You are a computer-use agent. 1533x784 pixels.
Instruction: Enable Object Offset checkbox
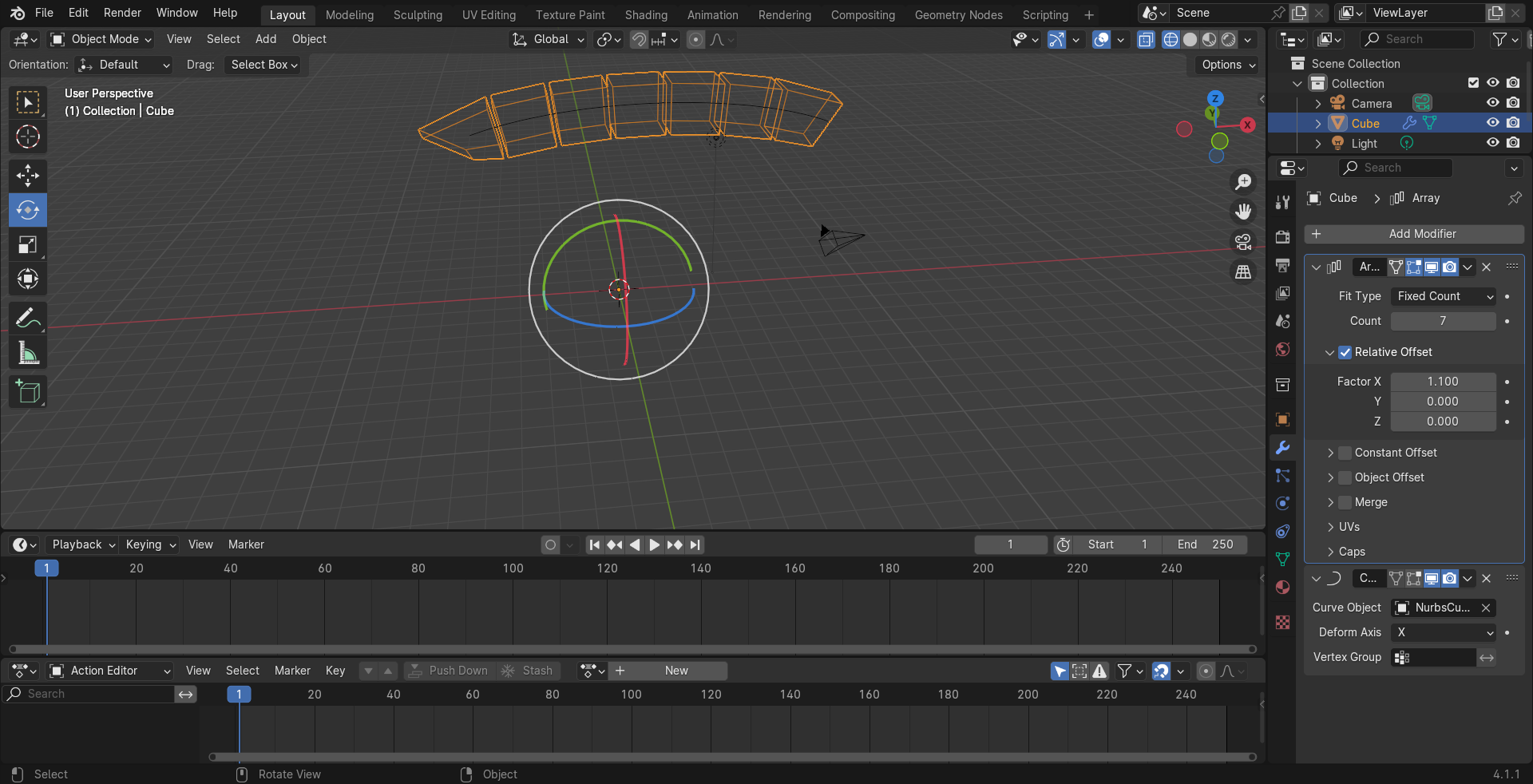1345,477
